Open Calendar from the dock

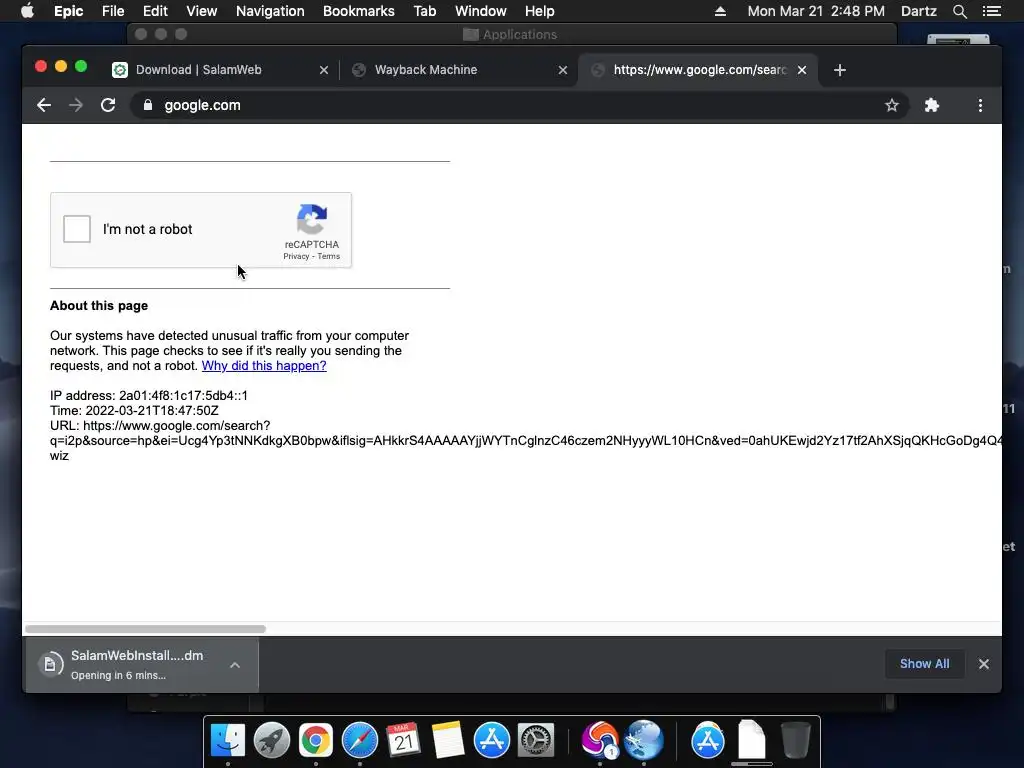(x=404, y=741)
